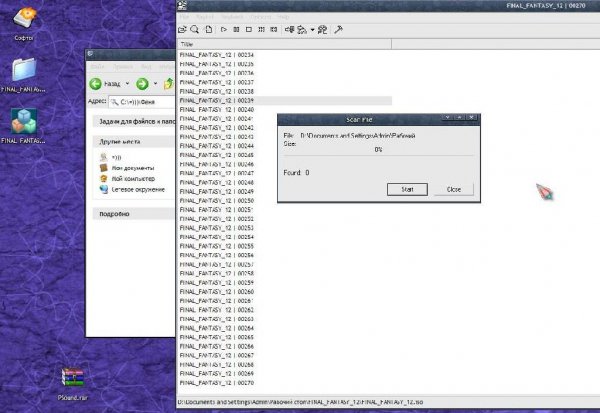Image resolution: width=600 pixels, height=413 pixels.
Task: Click the status bar file path
Action: click(300, 402)
